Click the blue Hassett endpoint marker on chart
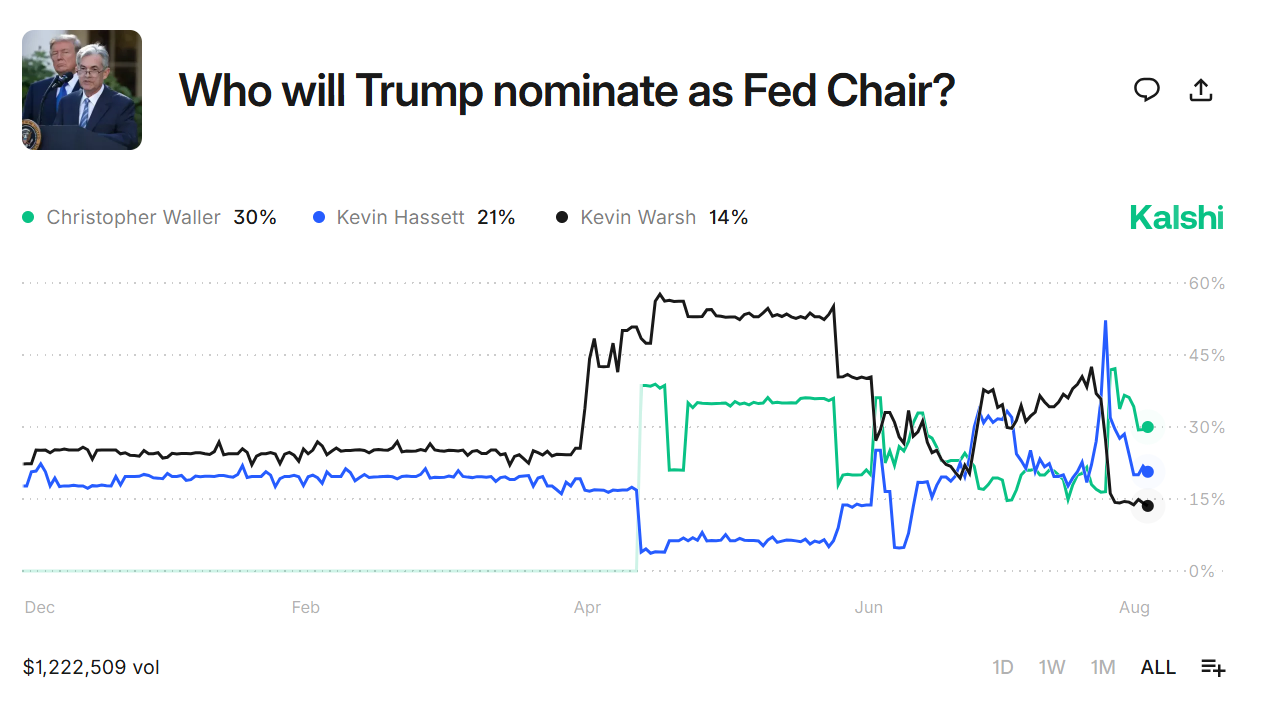The width and height of the screenshot is (1276, 708). (1148, 471)
